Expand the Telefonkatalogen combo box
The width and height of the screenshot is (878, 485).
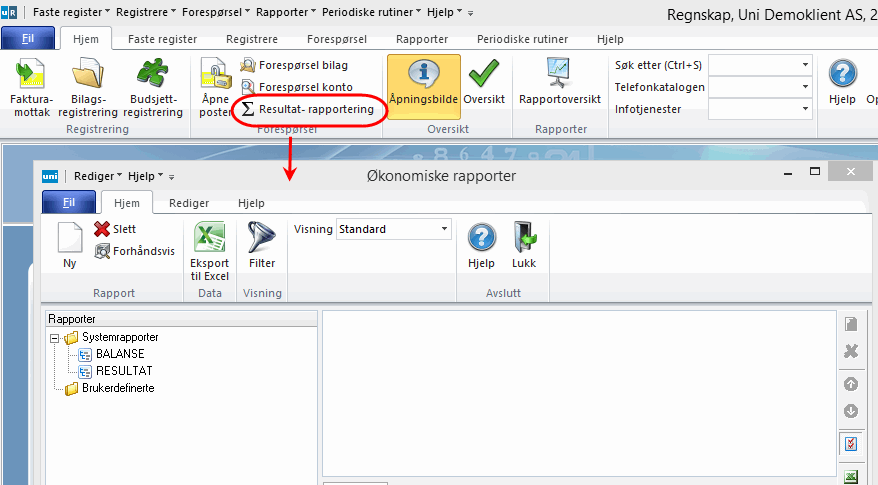click(805, 87)
